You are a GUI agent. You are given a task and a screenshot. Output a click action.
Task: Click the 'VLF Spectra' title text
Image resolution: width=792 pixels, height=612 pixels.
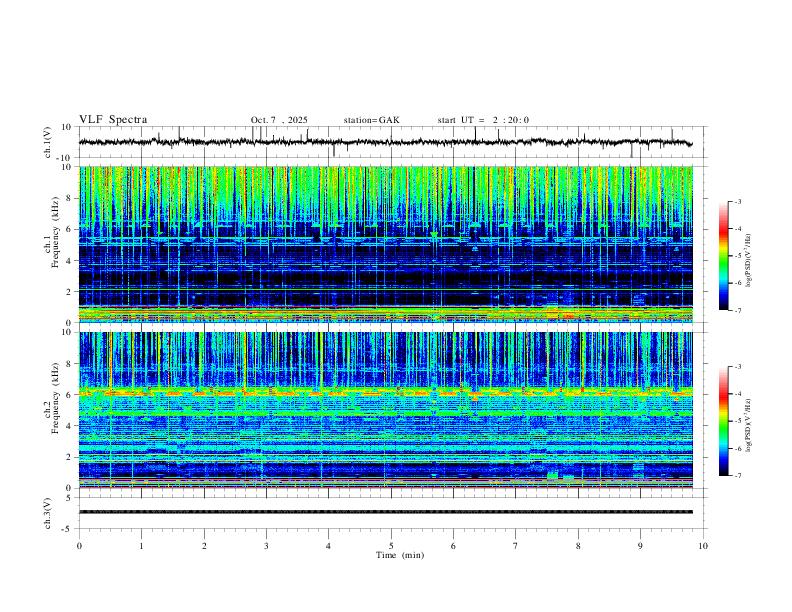113,120
